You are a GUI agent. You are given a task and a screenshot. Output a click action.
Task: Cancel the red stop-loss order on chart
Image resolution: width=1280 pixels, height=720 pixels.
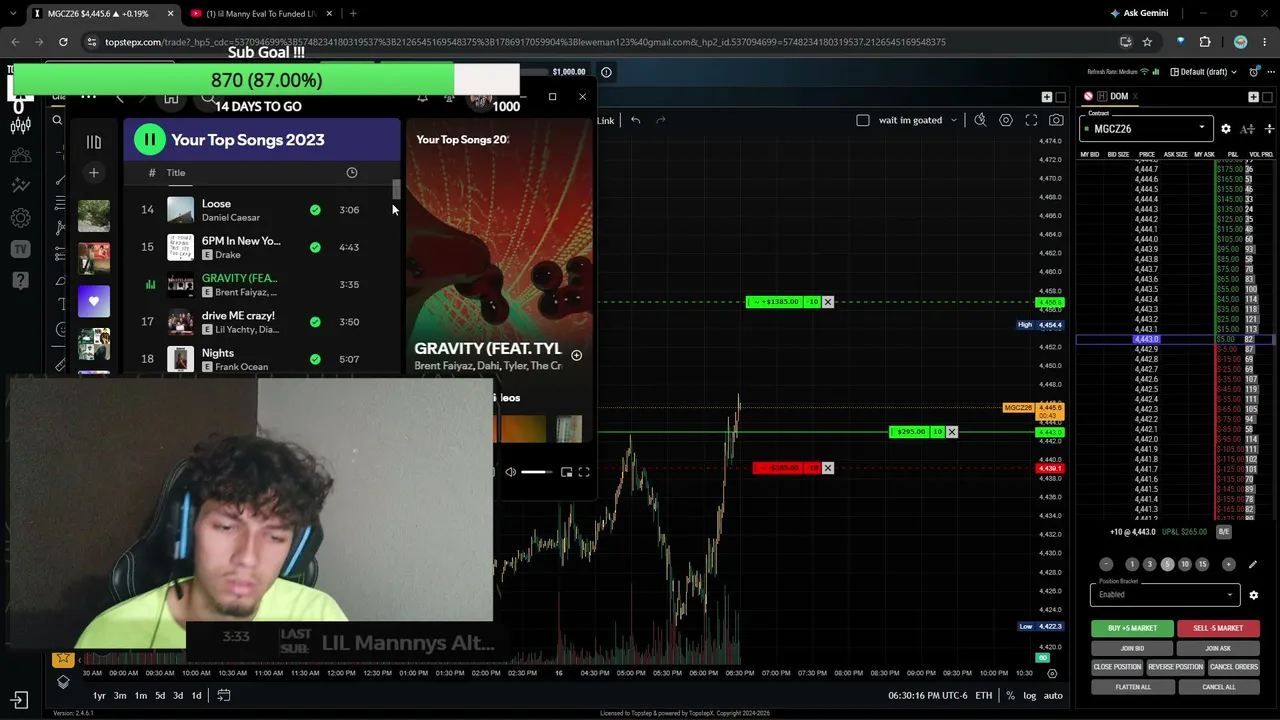(828, 468)
